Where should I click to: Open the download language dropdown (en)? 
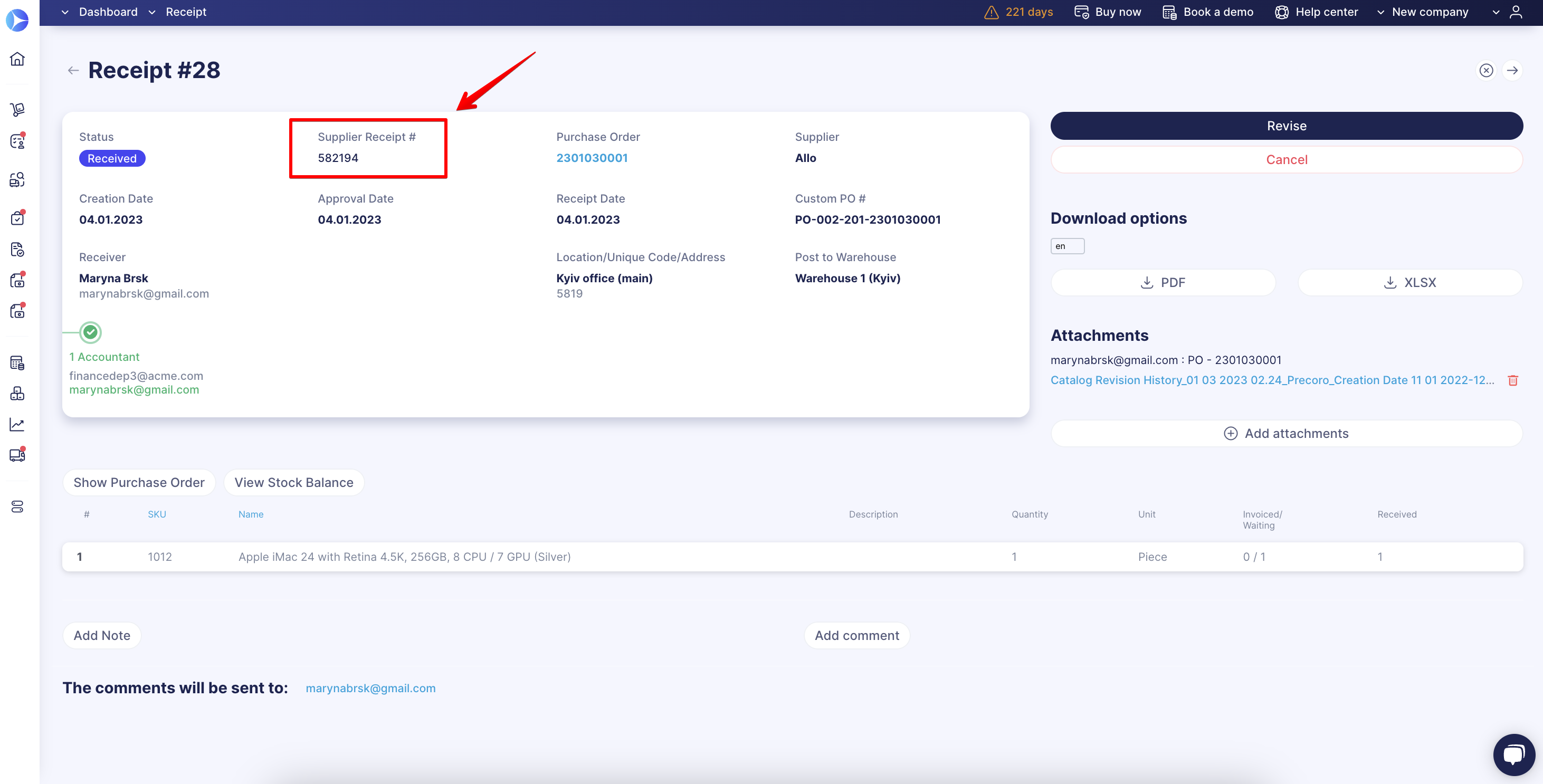(1067, 246)
